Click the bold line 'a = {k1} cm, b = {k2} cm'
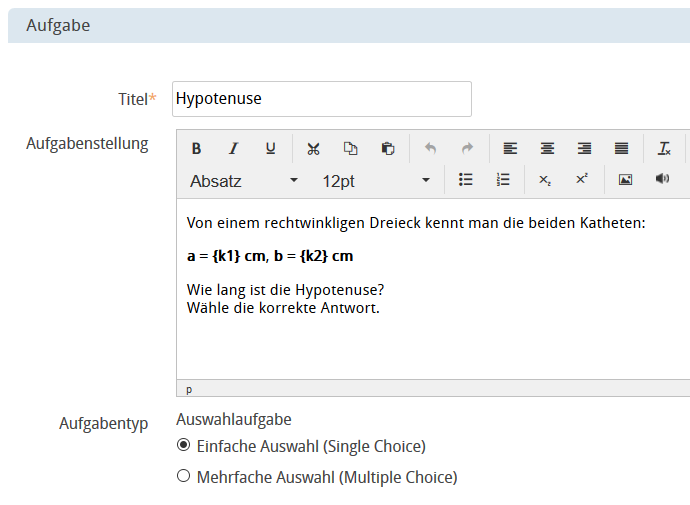Viewport: 690px width, 505px height. 270,256
